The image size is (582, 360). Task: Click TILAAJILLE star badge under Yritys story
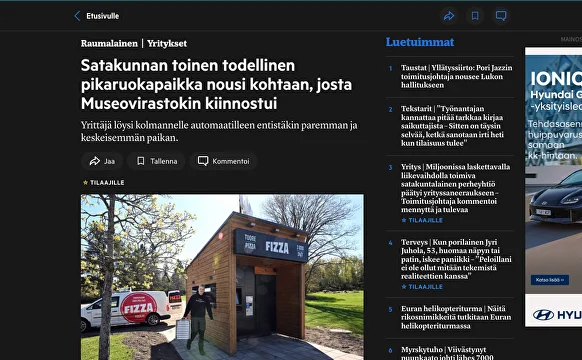(x=422, y=220)
